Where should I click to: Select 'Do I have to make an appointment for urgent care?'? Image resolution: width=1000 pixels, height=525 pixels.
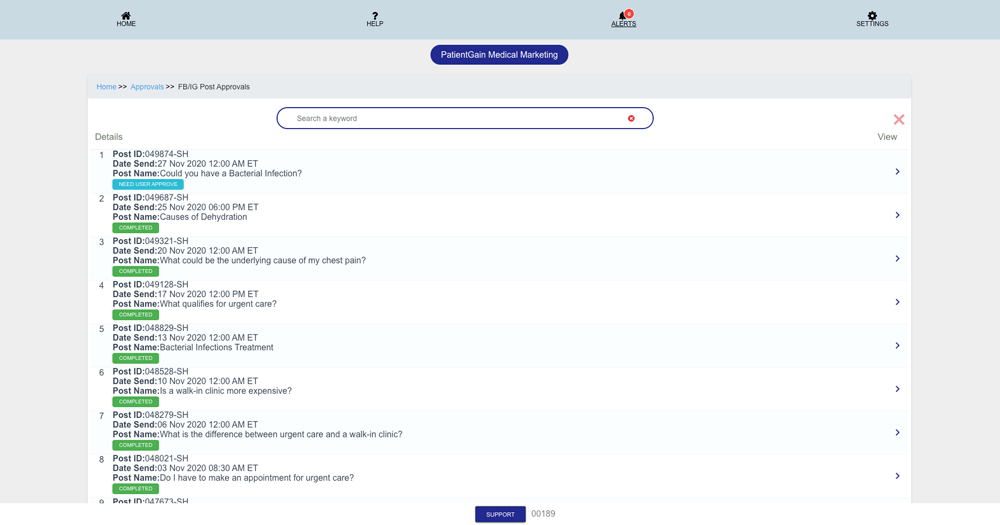(x=256, y=478)
